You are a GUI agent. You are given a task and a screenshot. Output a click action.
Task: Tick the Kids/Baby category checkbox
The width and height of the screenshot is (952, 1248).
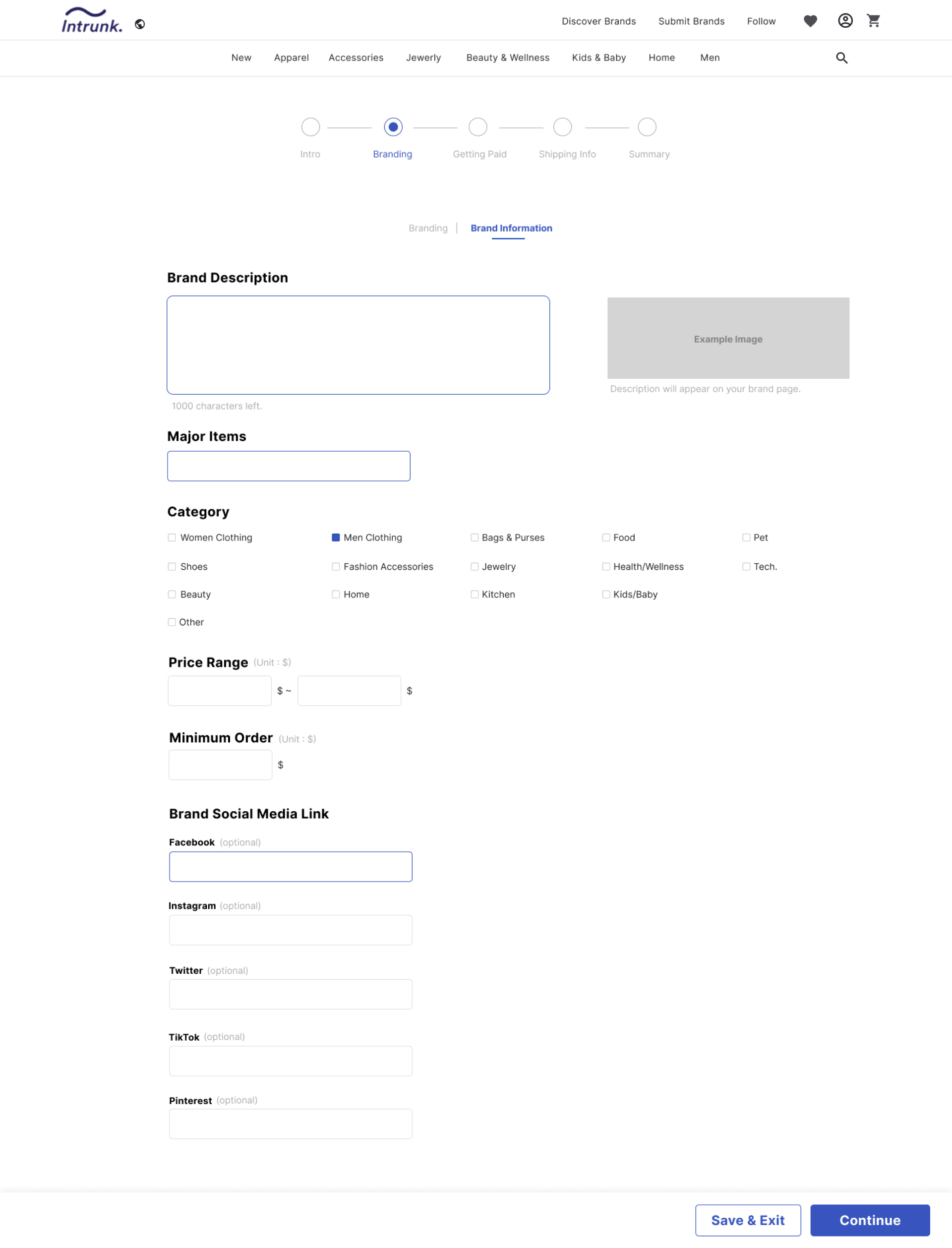click(606, 594)
